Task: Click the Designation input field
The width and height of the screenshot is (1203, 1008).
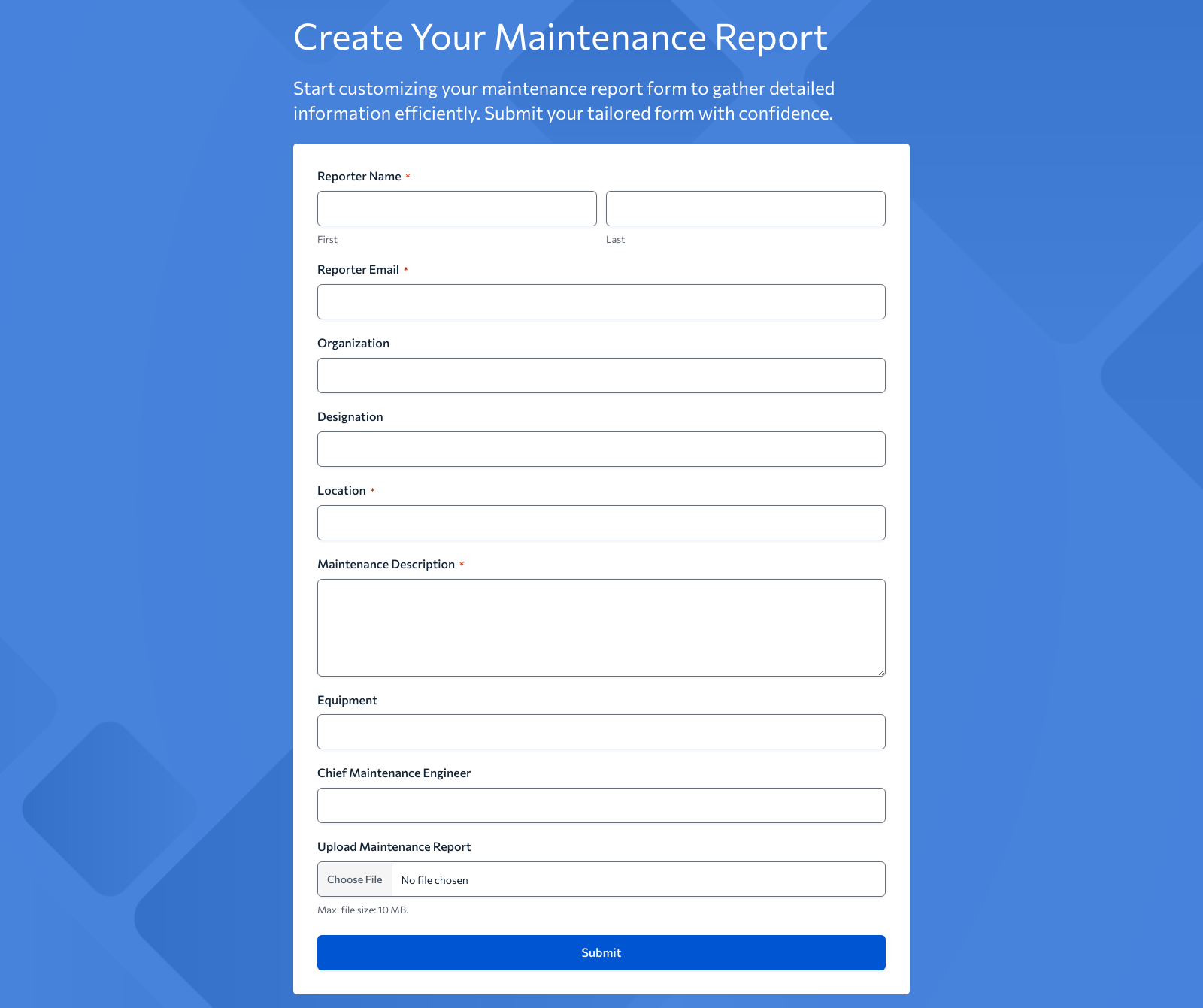Action: 601,449
